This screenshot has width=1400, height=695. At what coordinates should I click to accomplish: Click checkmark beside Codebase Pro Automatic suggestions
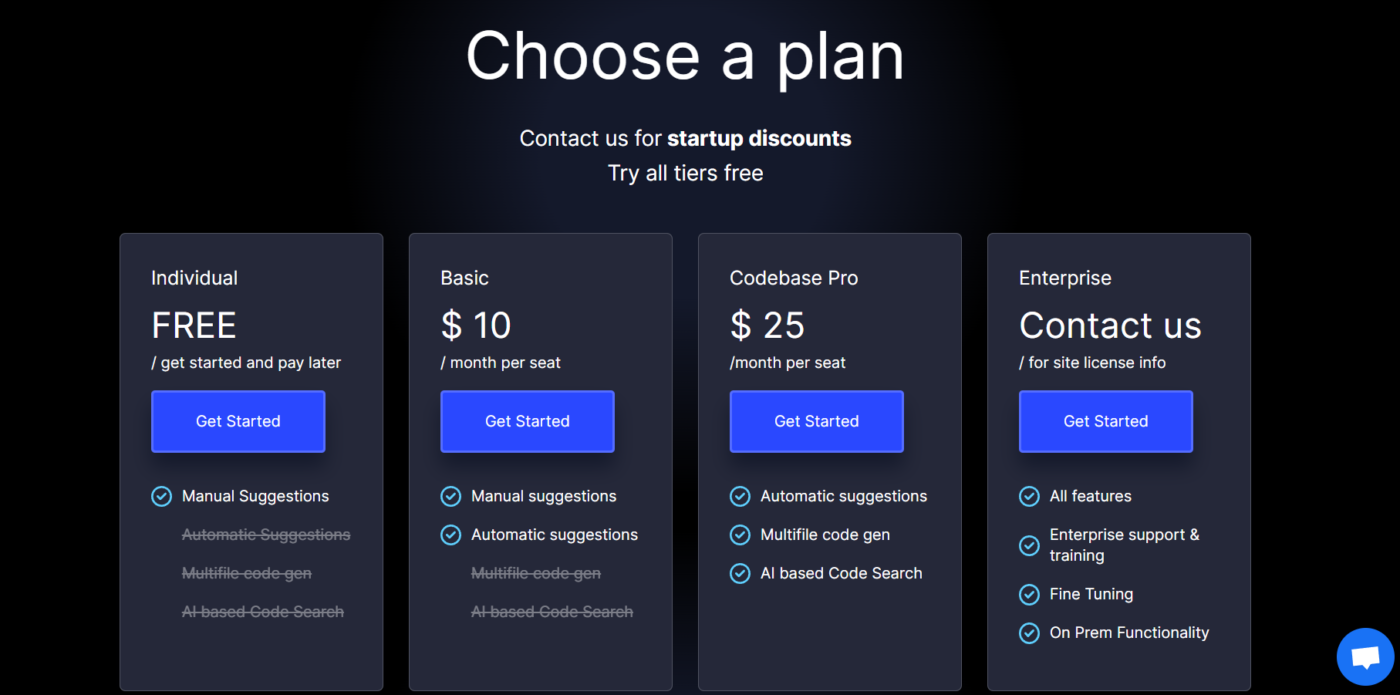click(x=740, y=496)
